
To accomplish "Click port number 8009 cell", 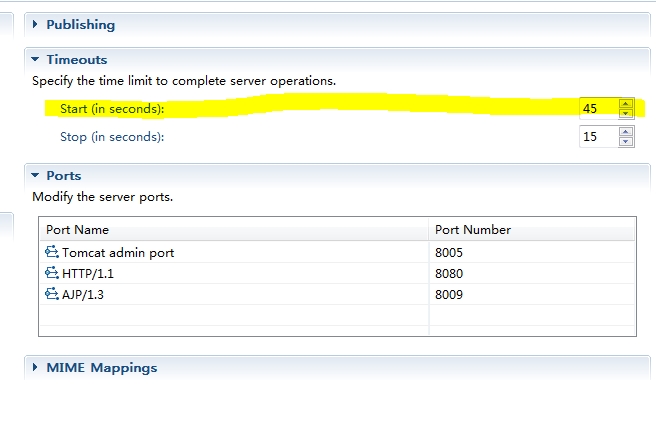I will pyautogui.click(x=532, y=294).
